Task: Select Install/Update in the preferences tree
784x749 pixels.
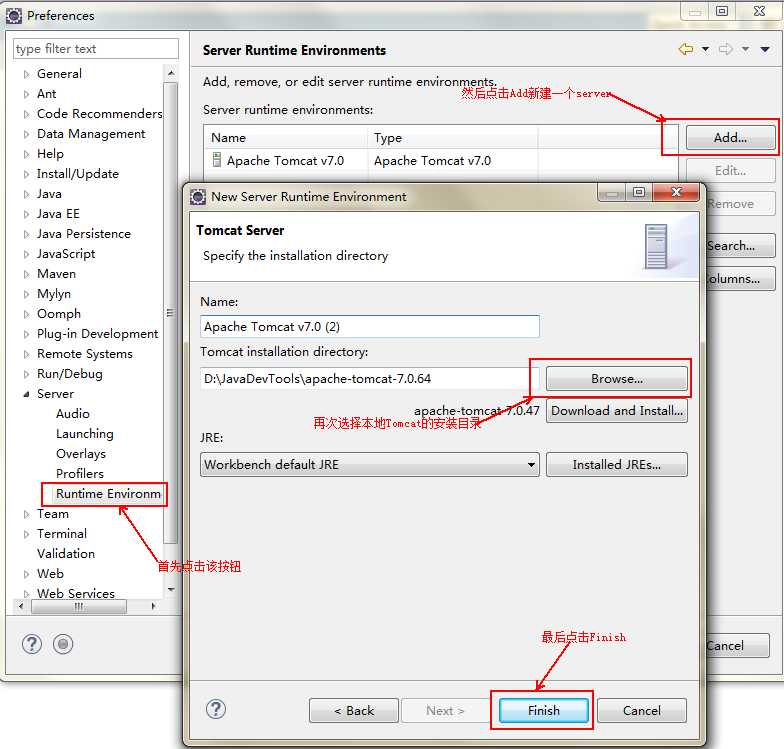Action: click(78, 174)
